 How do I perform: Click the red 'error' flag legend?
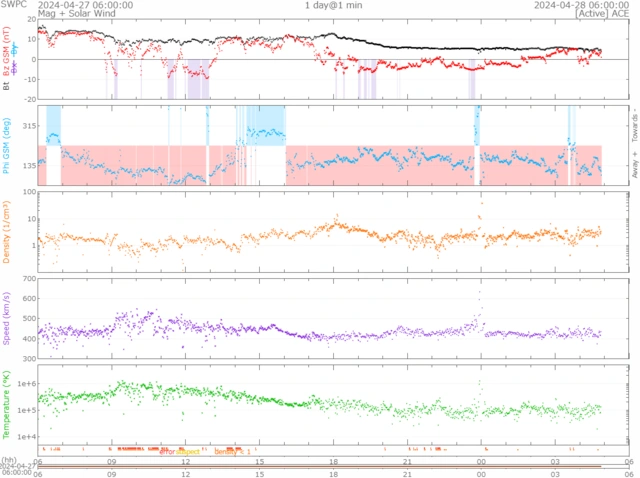pos(167,451)
